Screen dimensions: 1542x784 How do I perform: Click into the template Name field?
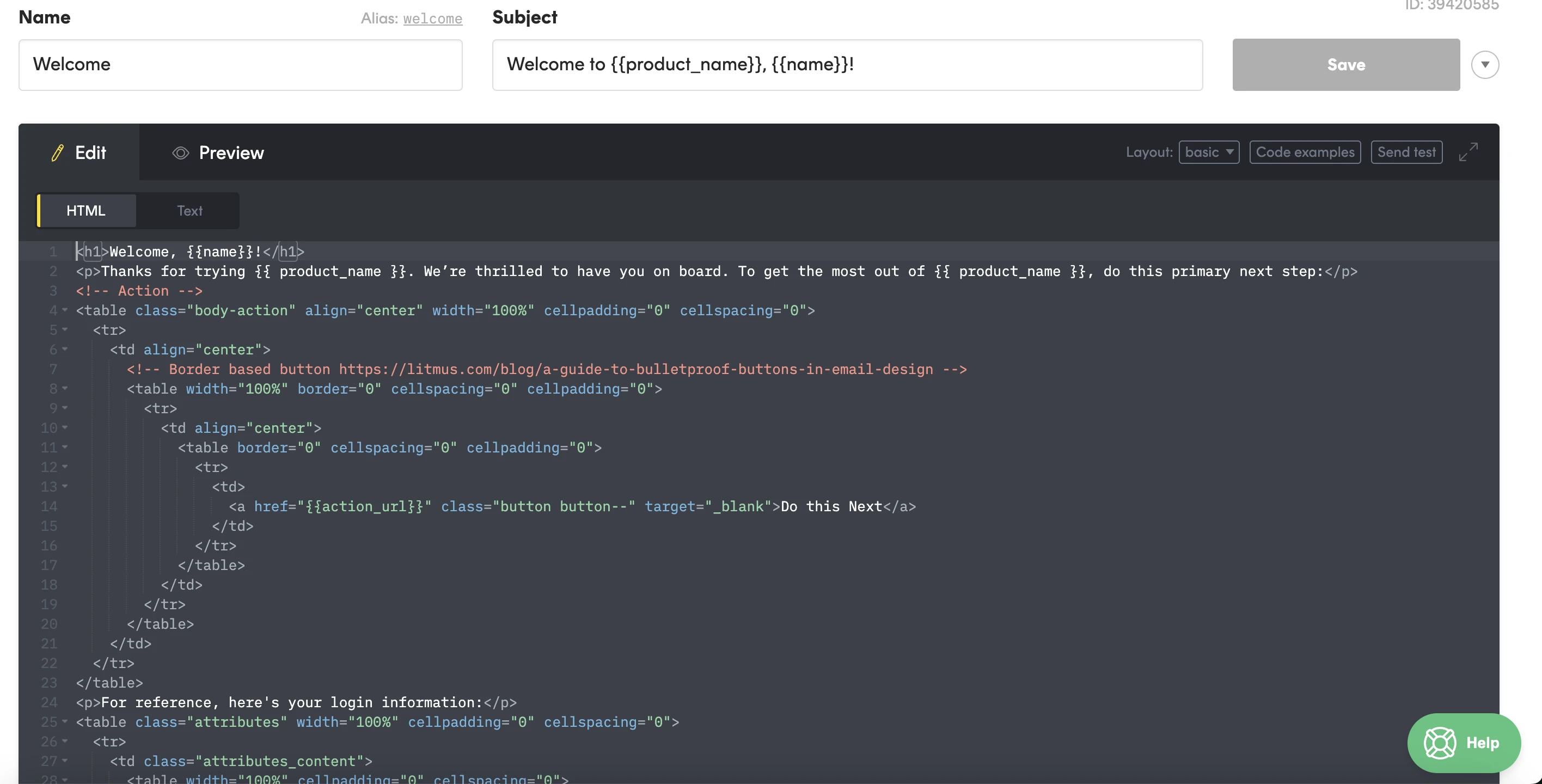tap(240, 65)
